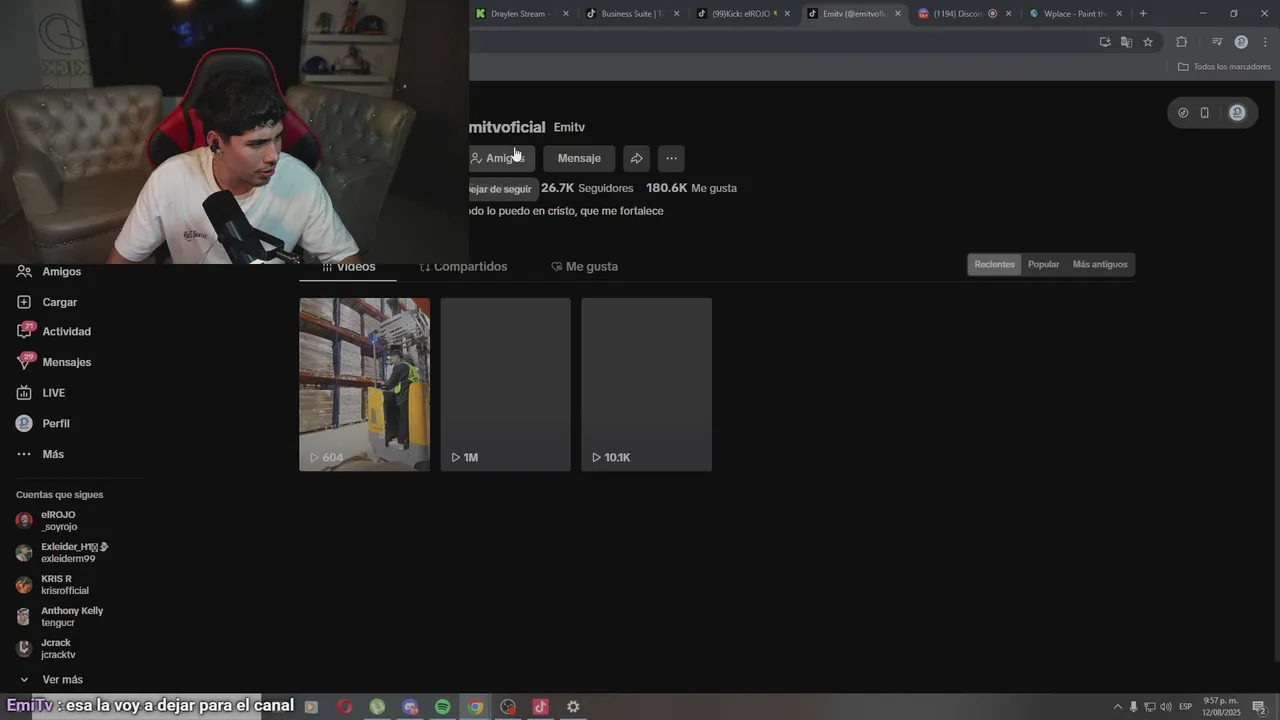
Task: Close the Business Suite browser tab
Action: (x=676, y=14)
